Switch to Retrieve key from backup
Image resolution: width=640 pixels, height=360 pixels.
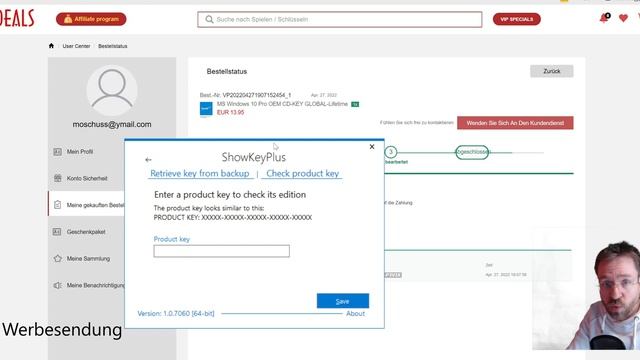(200, 173)
